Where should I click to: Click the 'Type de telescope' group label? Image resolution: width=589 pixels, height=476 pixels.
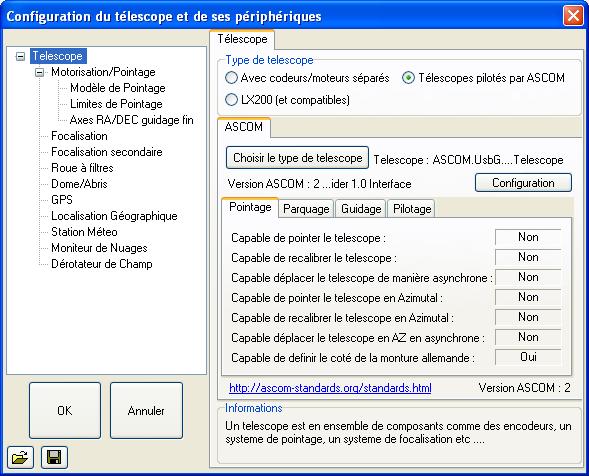pyautogui.click(x=269, y=60)
